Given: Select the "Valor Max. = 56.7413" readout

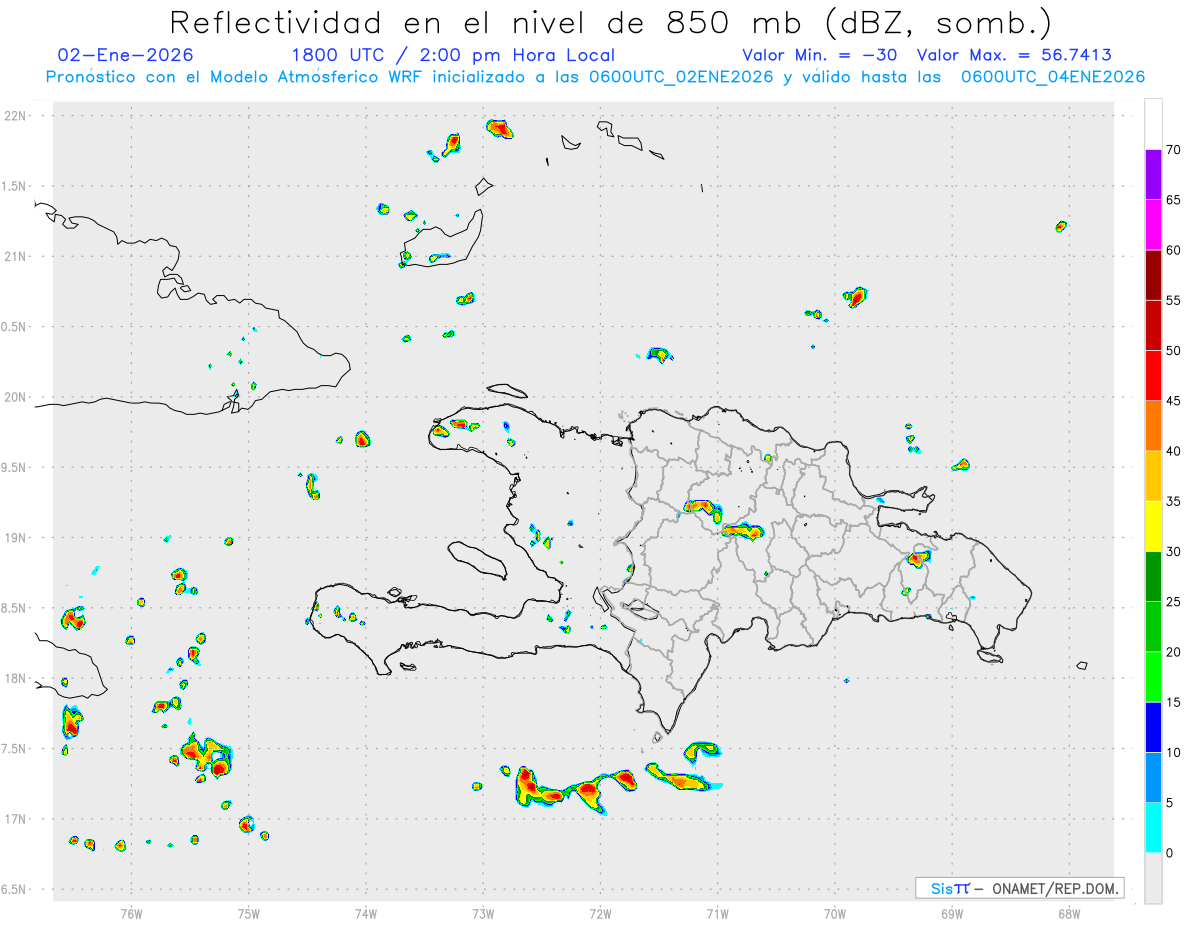Looking at the screenshot, I should [1014, 55].
